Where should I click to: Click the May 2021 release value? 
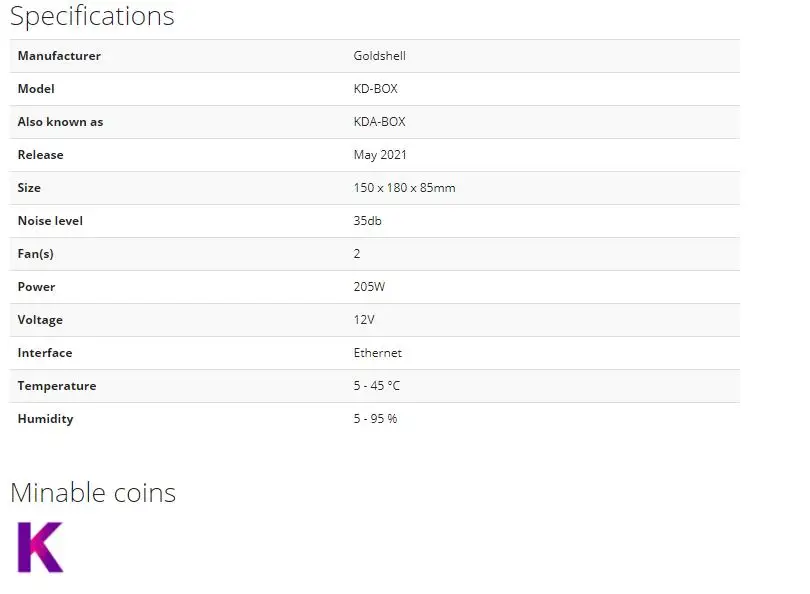(380, 155)
